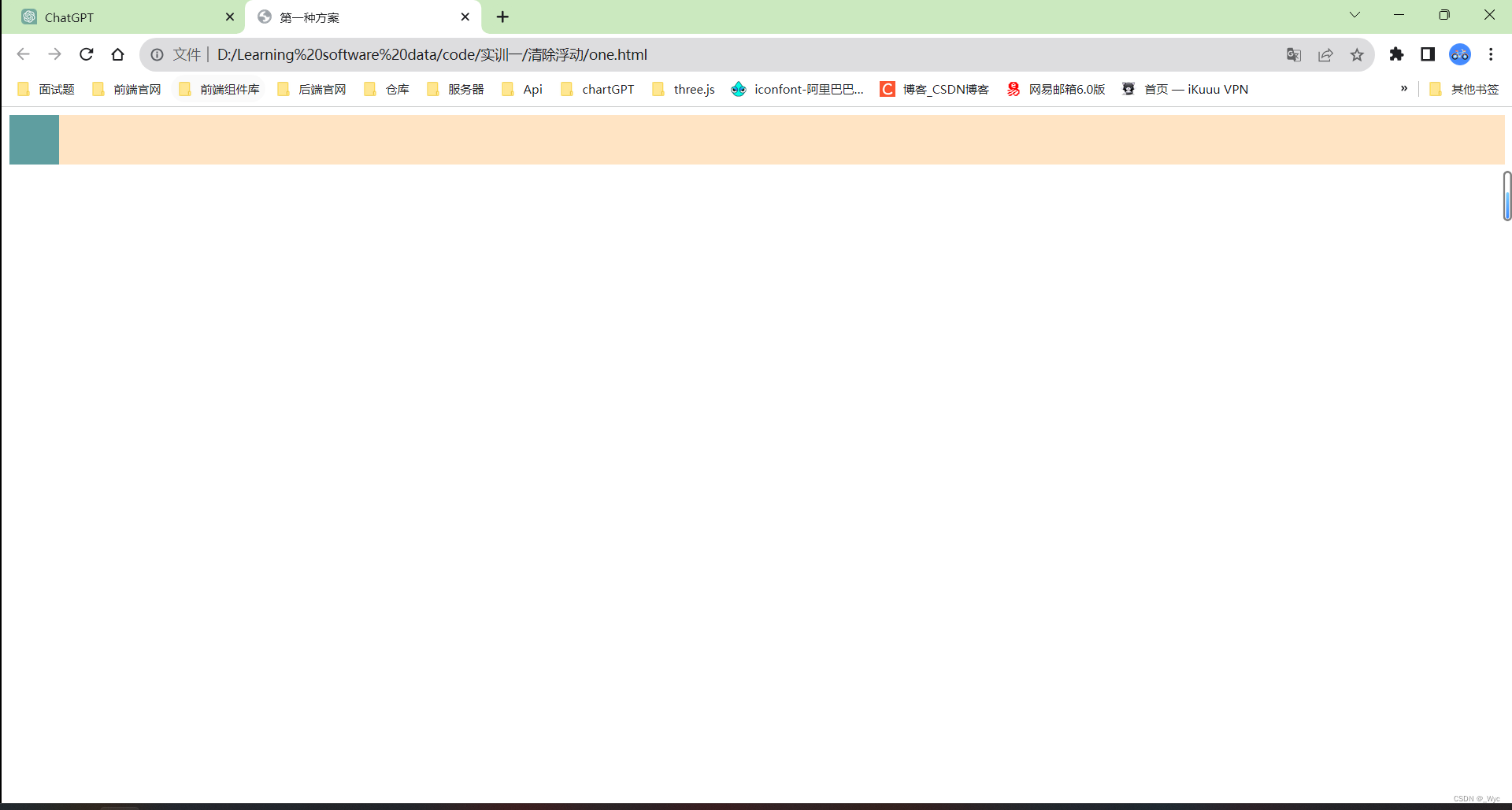Screen dimensions: 1512x810
Task: Click the teal square box on the page
Action: (34, 139)
